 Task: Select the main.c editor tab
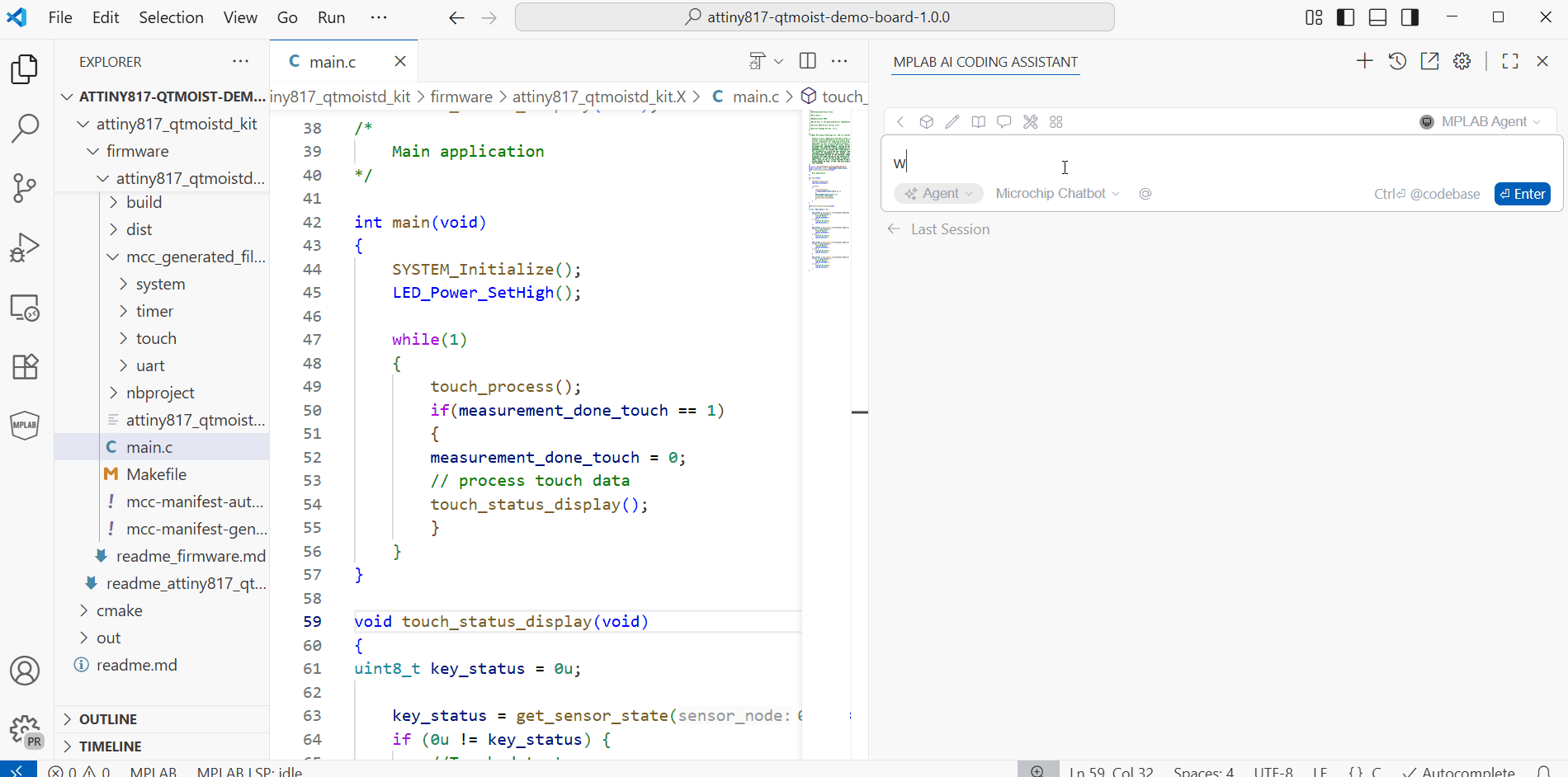tap(333, 62)
